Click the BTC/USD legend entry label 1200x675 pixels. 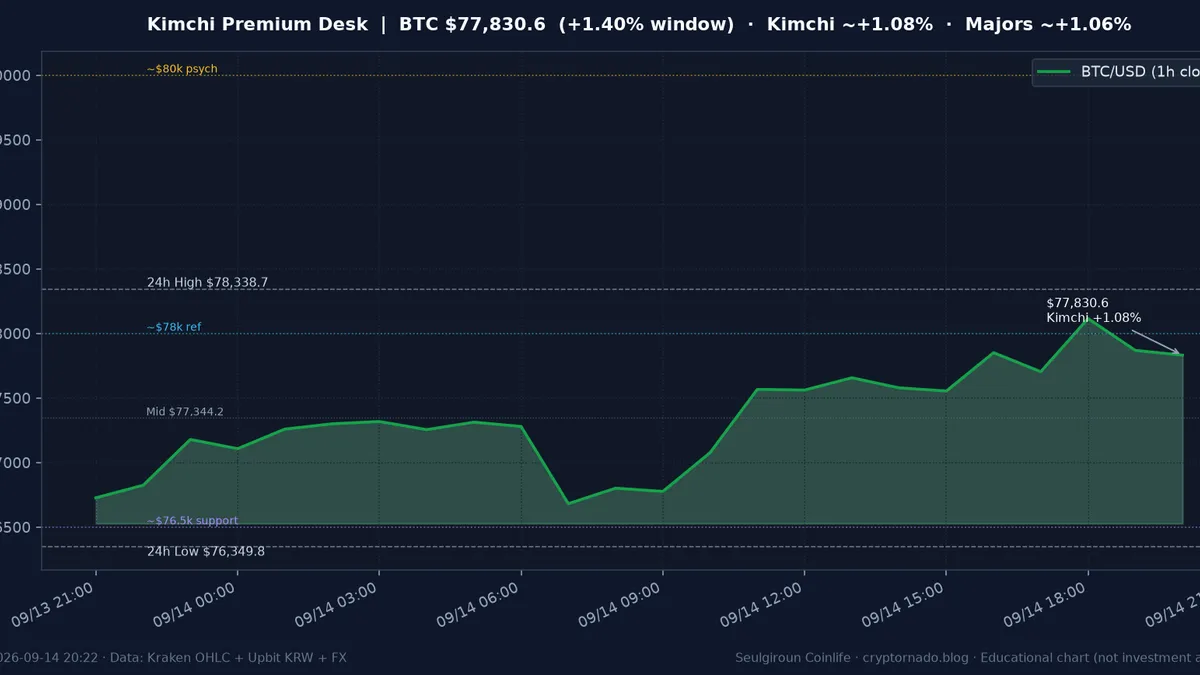1140,72
